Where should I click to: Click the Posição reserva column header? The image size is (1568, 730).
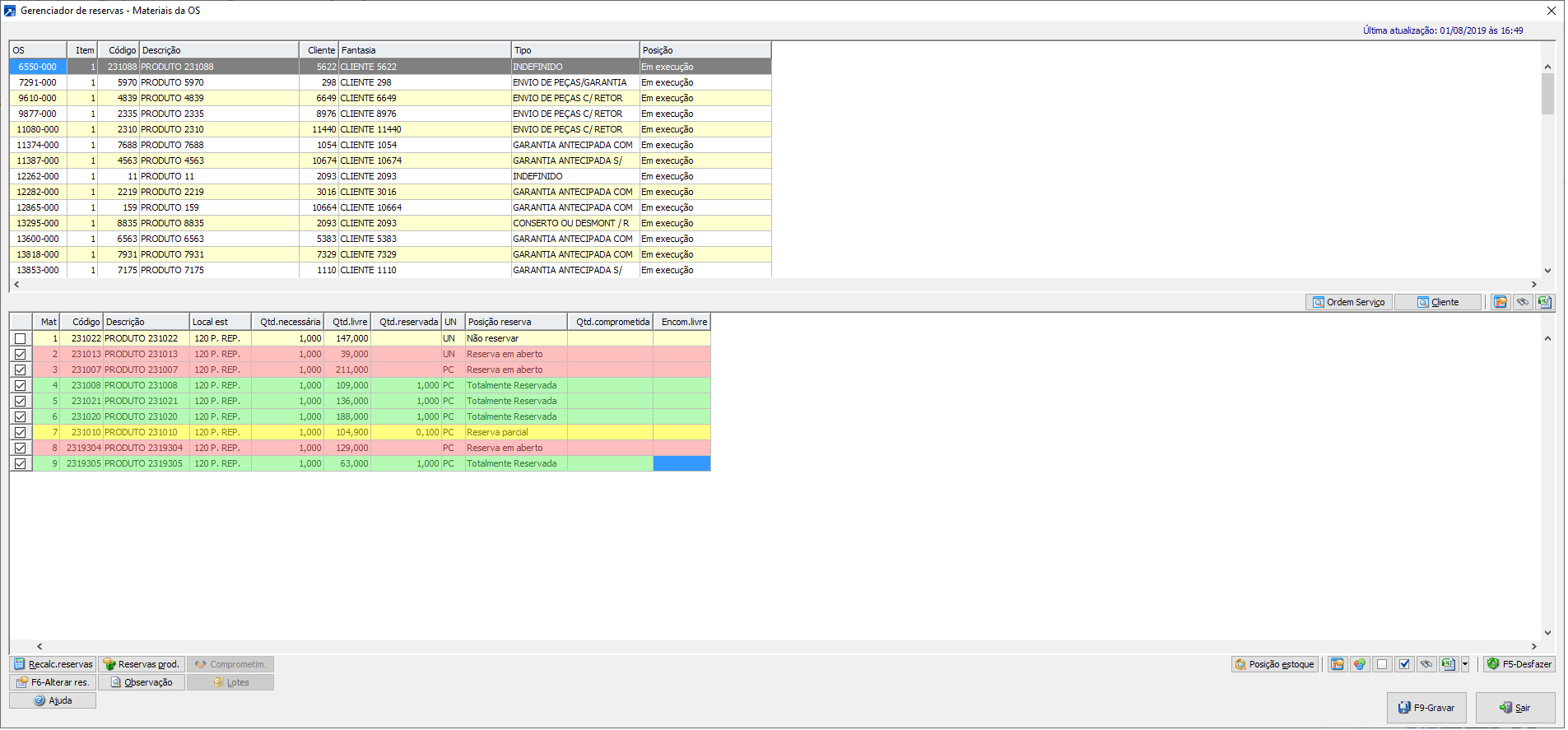pyautogui.click(x=516, y=322)
